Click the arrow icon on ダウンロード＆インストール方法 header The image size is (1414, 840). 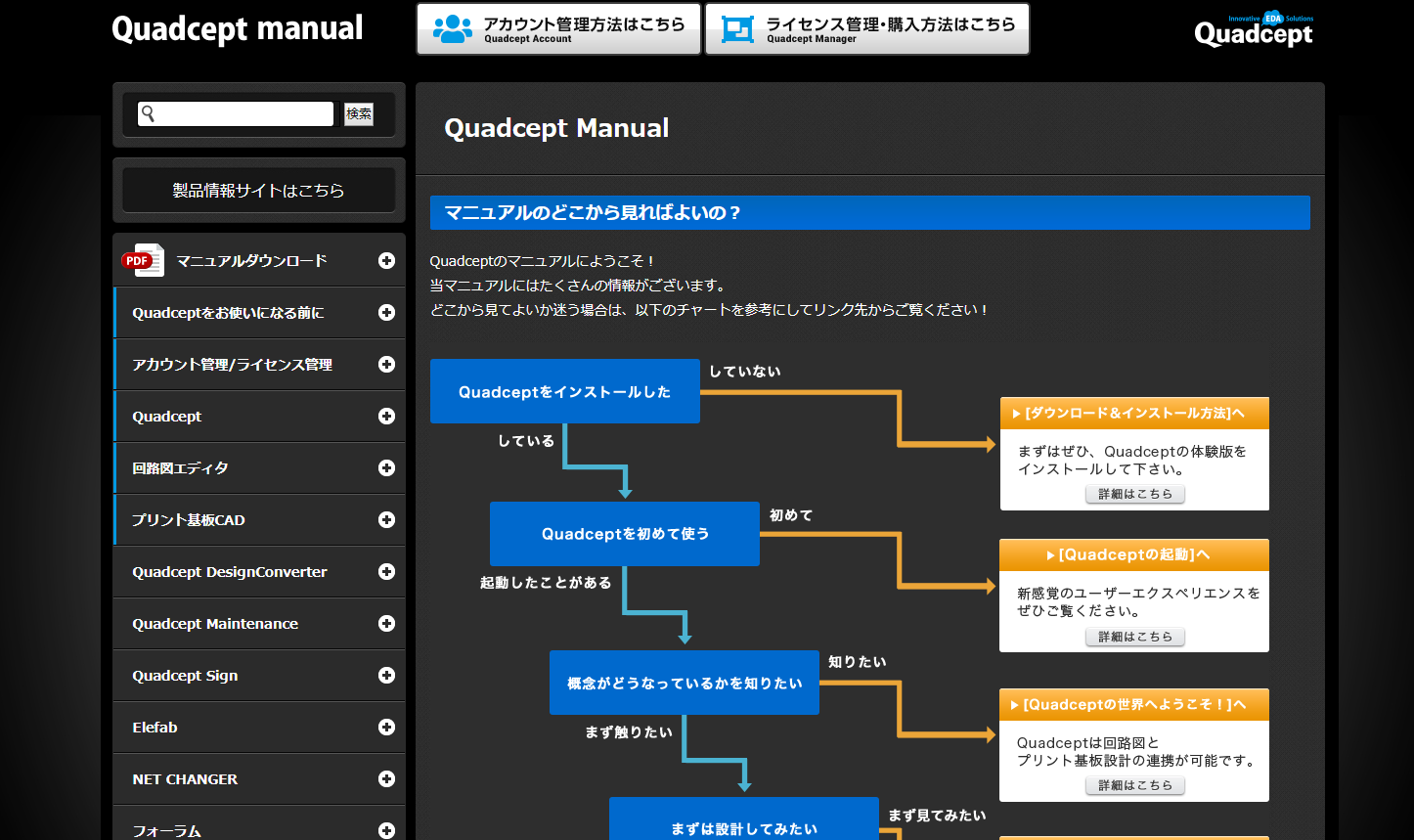click(x=1014, y=413)
